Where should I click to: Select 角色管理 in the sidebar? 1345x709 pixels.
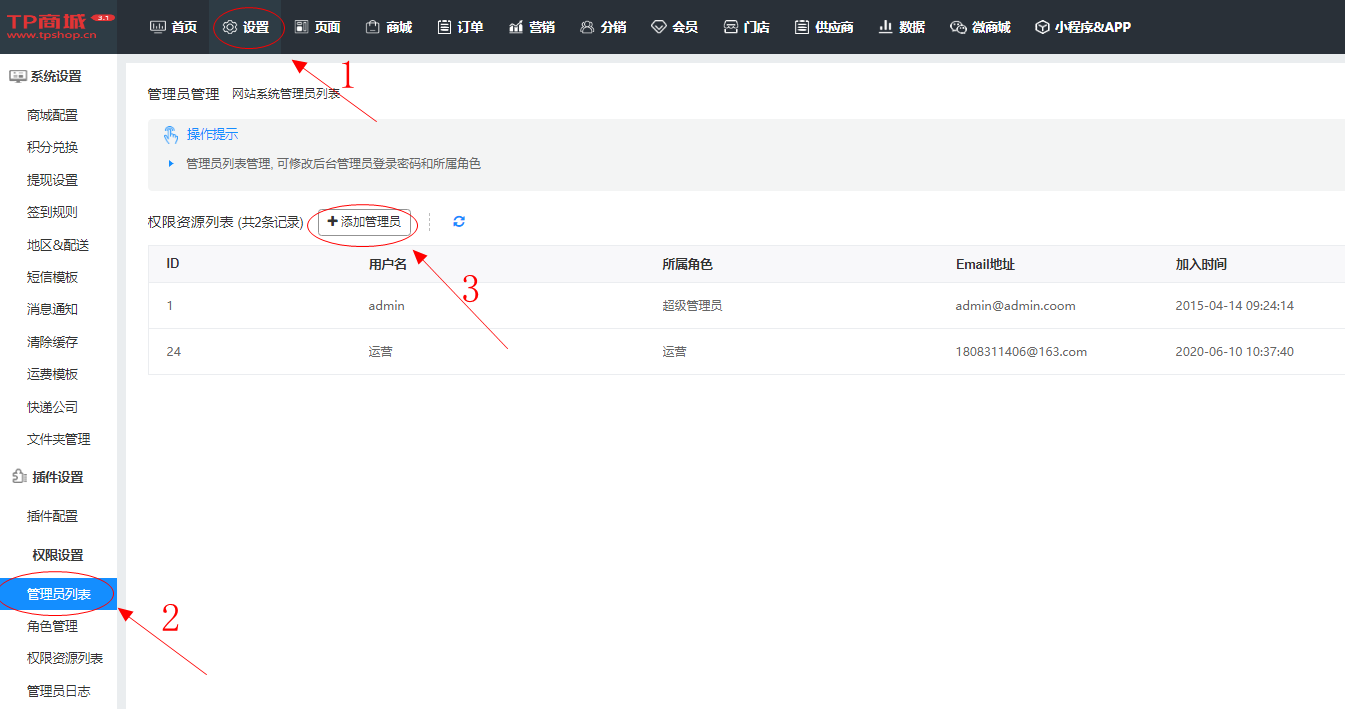coord(52,626)
